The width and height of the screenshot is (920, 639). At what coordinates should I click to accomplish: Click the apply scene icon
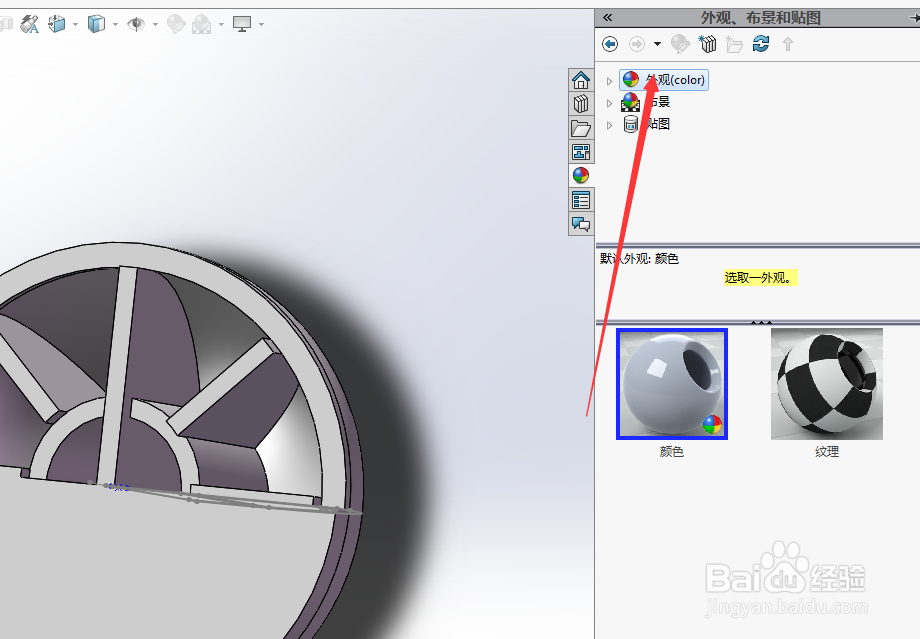pyautogui.click(x=201, y=24)
